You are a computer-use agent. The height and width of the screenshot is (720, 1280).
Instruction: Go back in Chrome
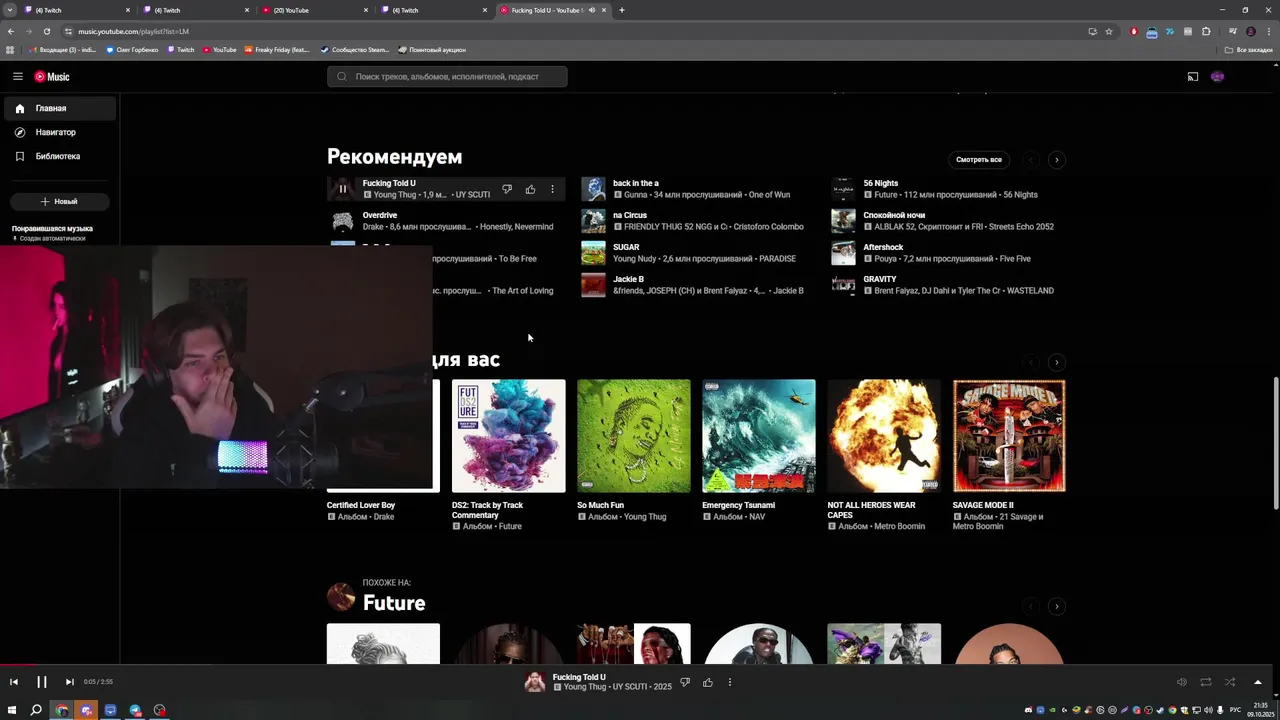tap(11, 31)
